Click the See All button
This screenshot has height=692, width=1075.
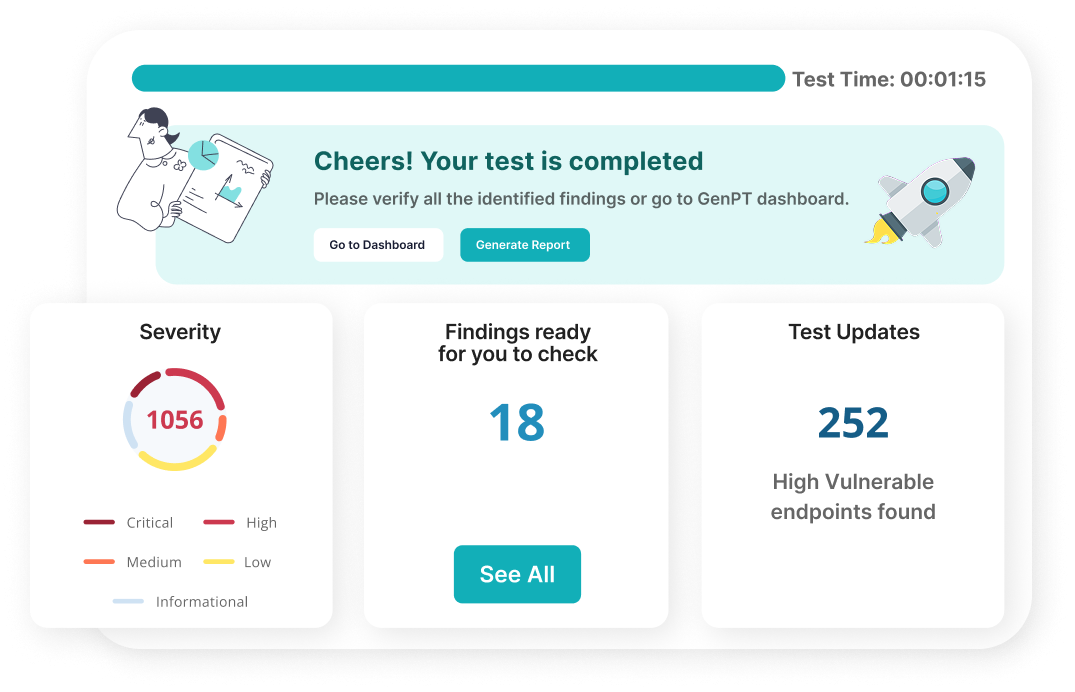pyautogui.click(x=517, y=574)
